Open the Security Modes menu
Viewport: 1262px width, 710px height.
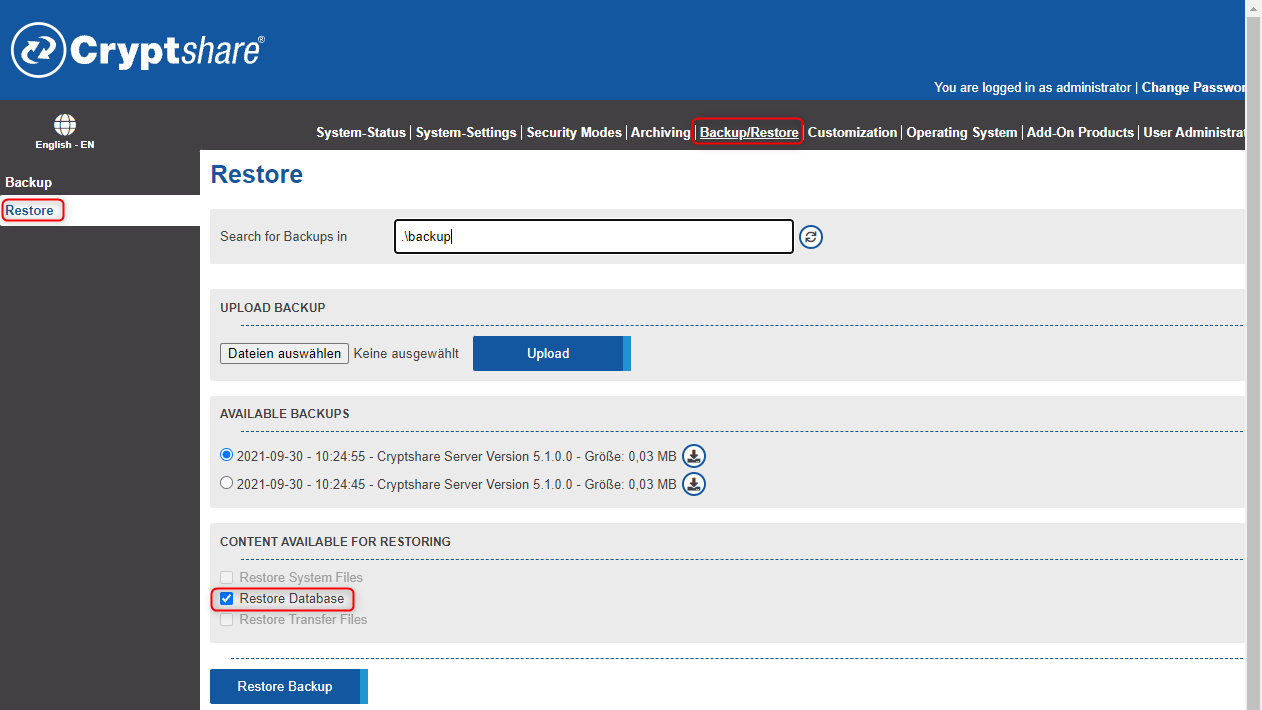(574, 132)
